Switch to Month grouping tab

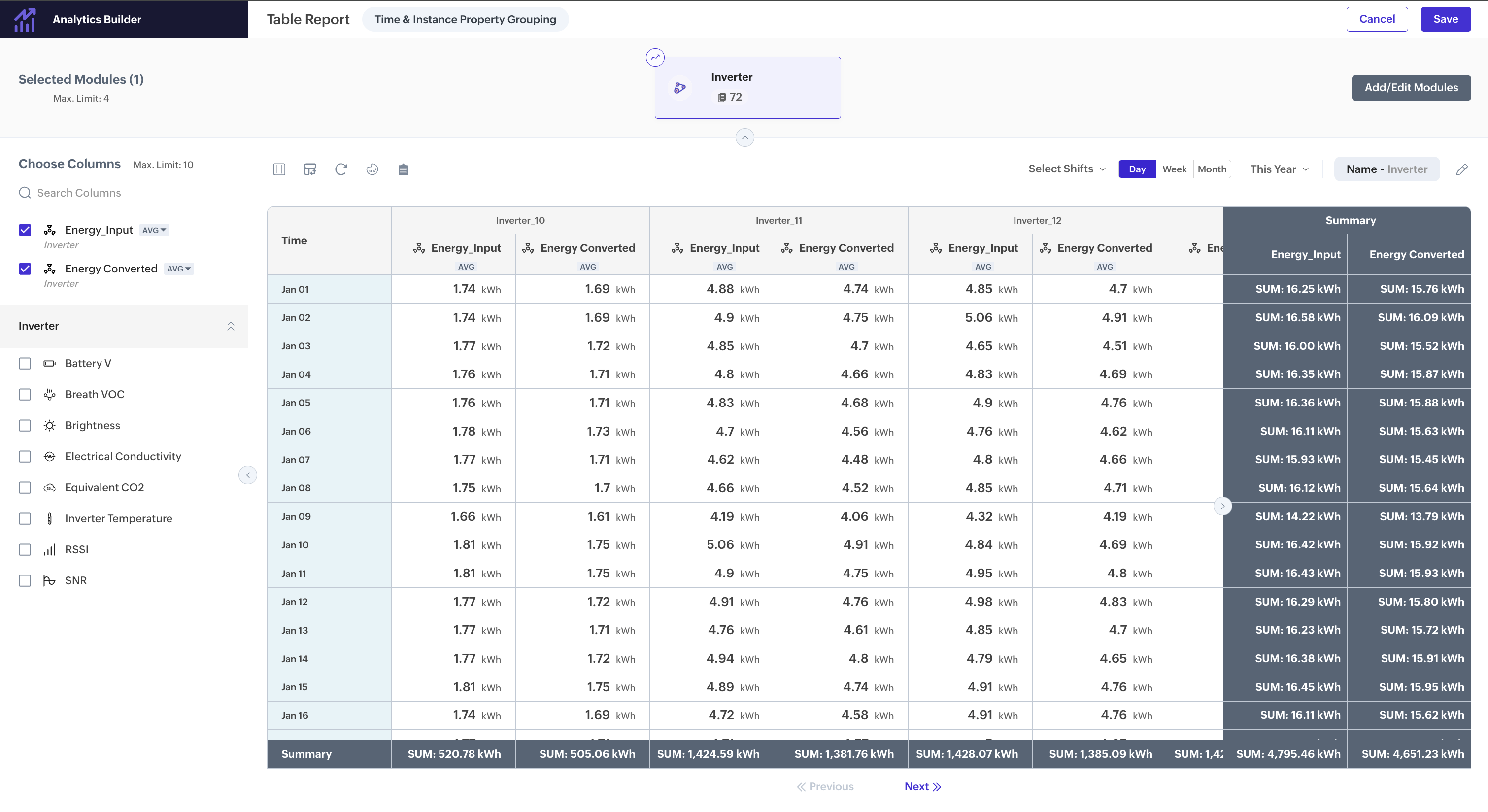click(1211, 169)
